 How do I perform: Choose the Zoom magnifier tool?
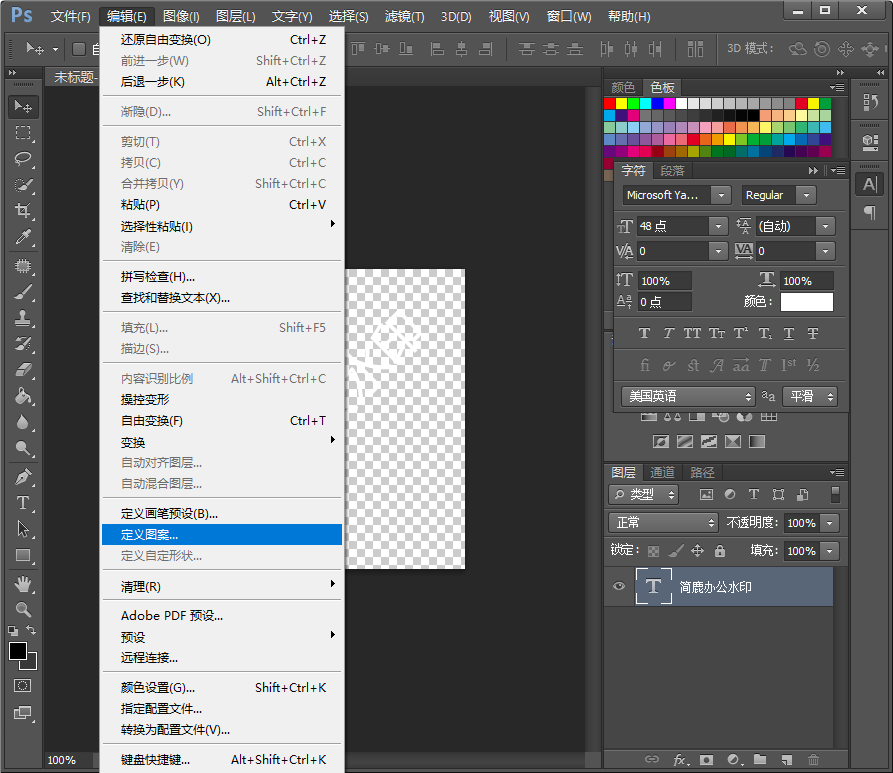23,609
